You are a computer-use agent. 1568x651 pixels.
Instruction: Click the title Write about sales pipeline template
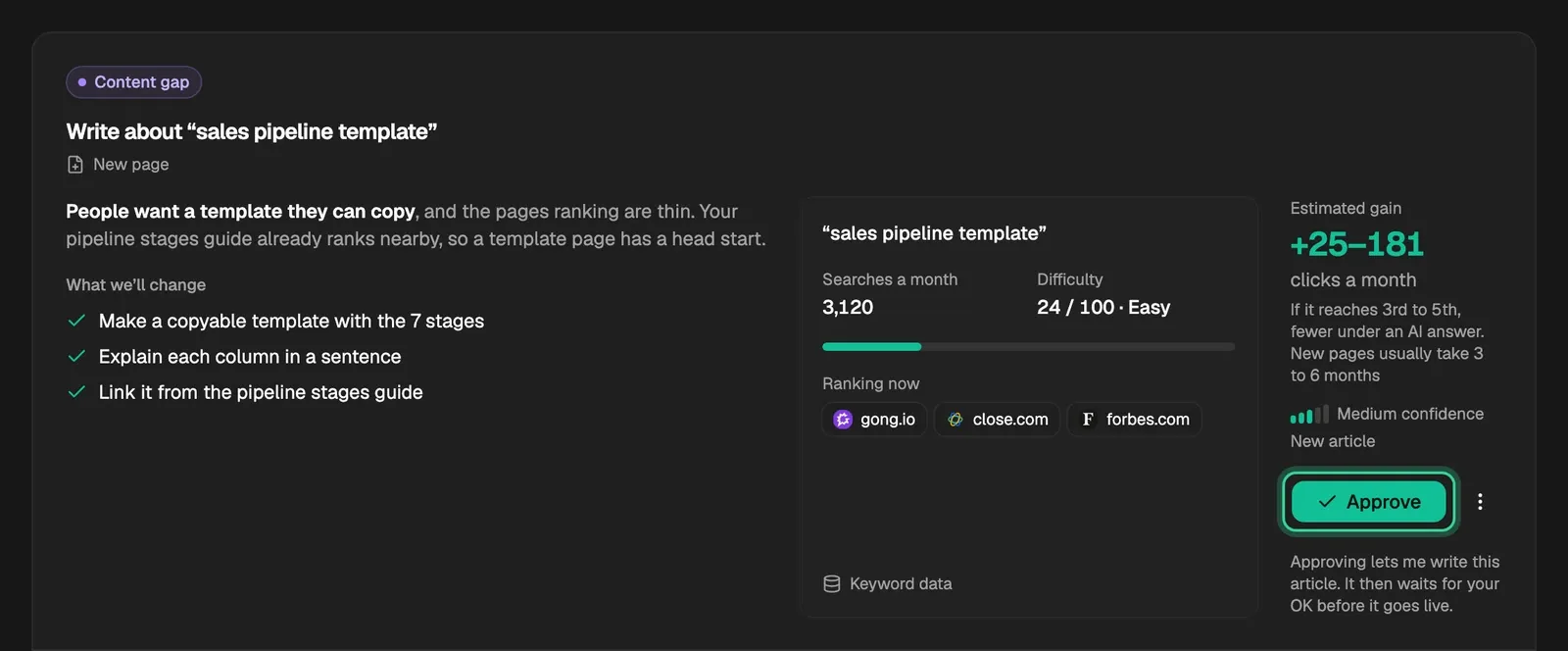252,131
